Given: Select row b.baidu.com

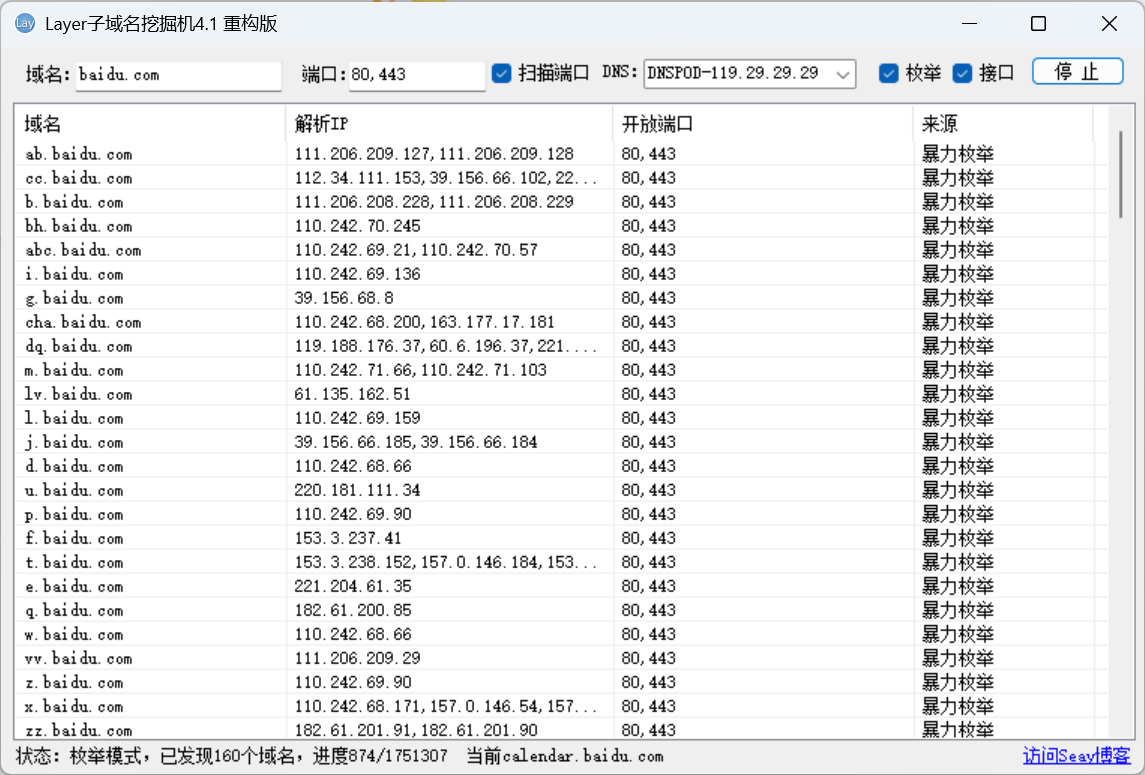Looking at the screenshot, I should [x=561, y=202].
